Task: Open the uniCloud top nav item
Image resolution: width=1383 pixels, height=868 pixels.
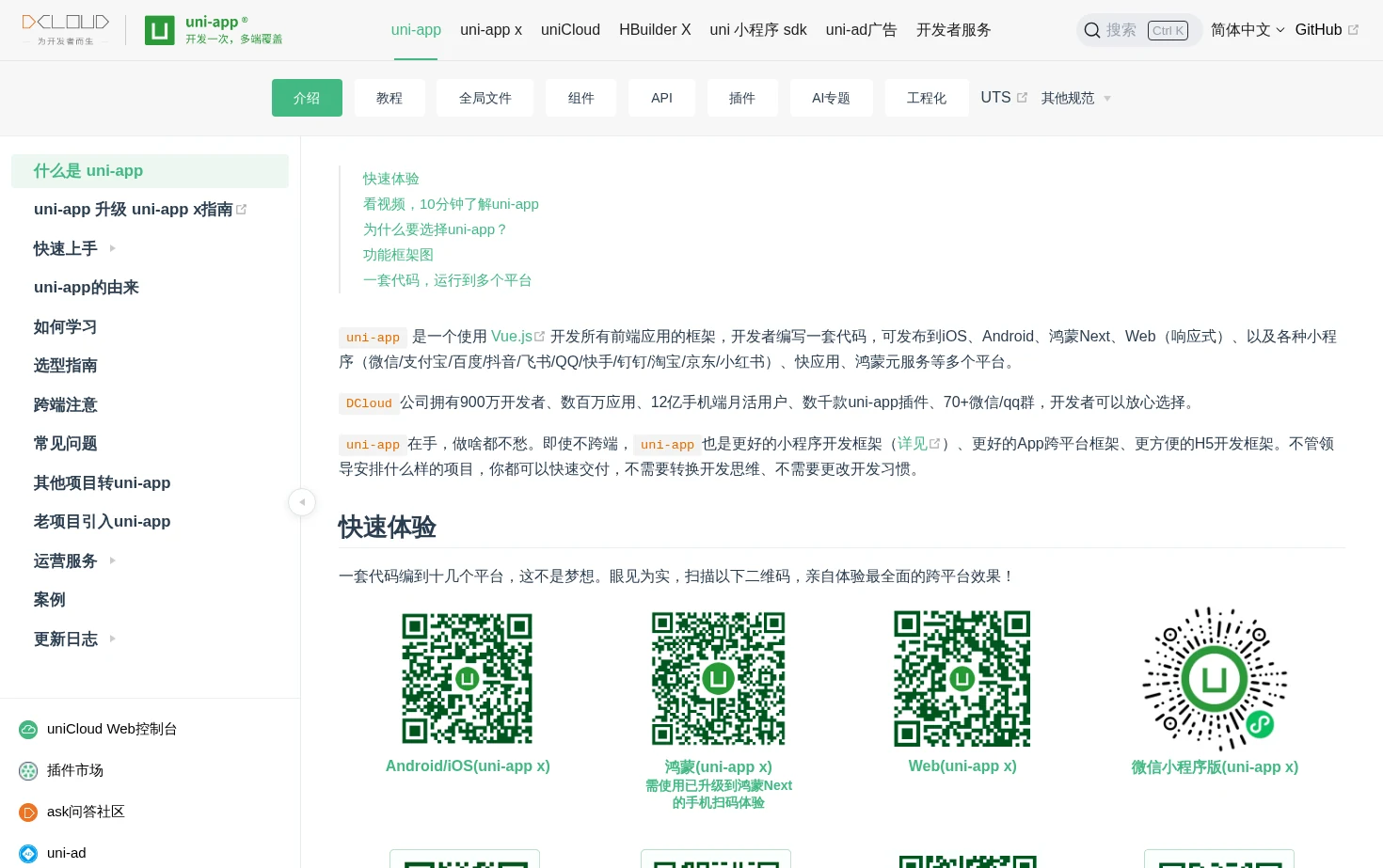Action: 570,30
